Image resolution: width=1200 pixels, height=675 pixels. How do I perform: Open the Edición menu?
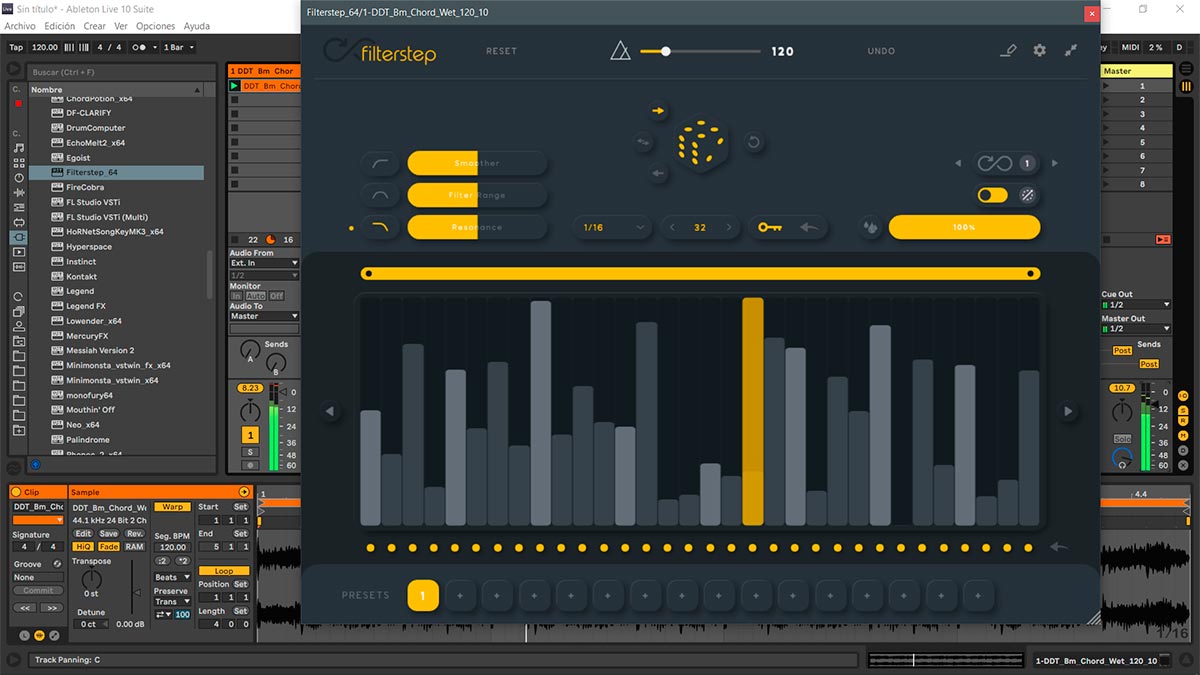[60, 26]
